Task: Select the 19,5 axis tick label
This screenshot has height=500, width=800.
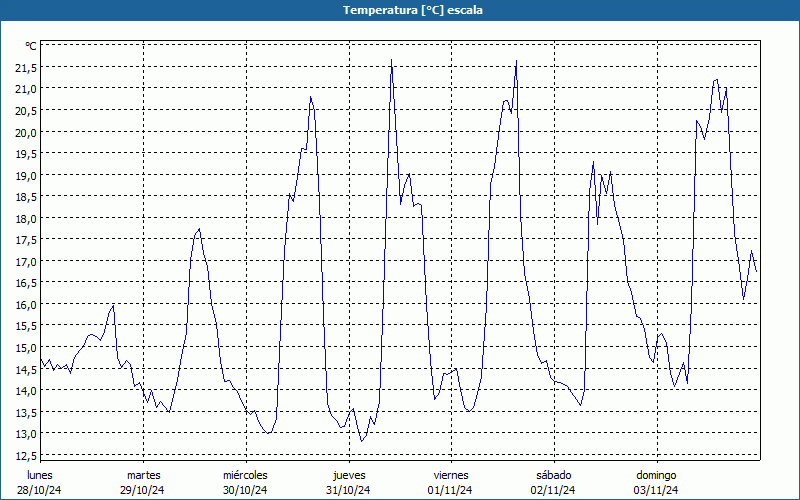Action: (x=26, y=154)
